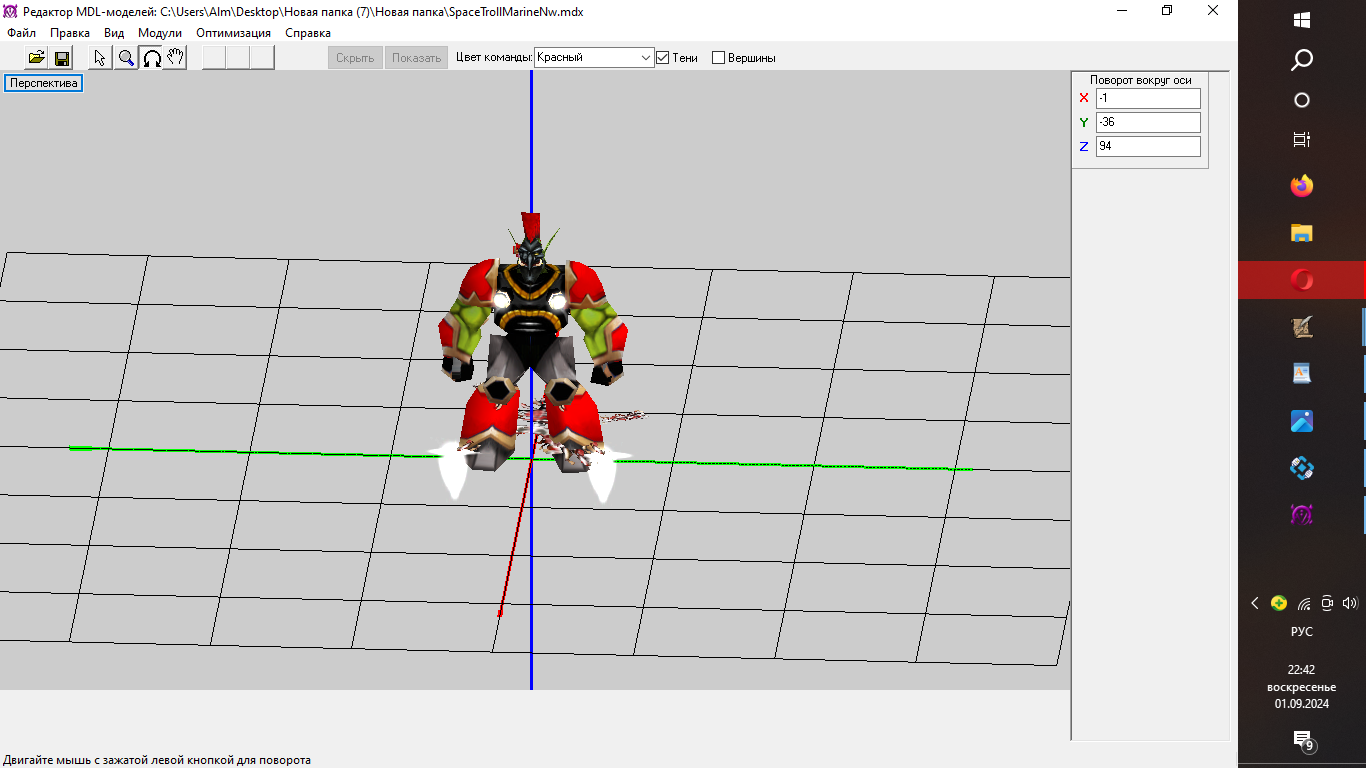Open the clock and date flyout
Screen dimensions: 1366x768
(x=1302, y=687)
